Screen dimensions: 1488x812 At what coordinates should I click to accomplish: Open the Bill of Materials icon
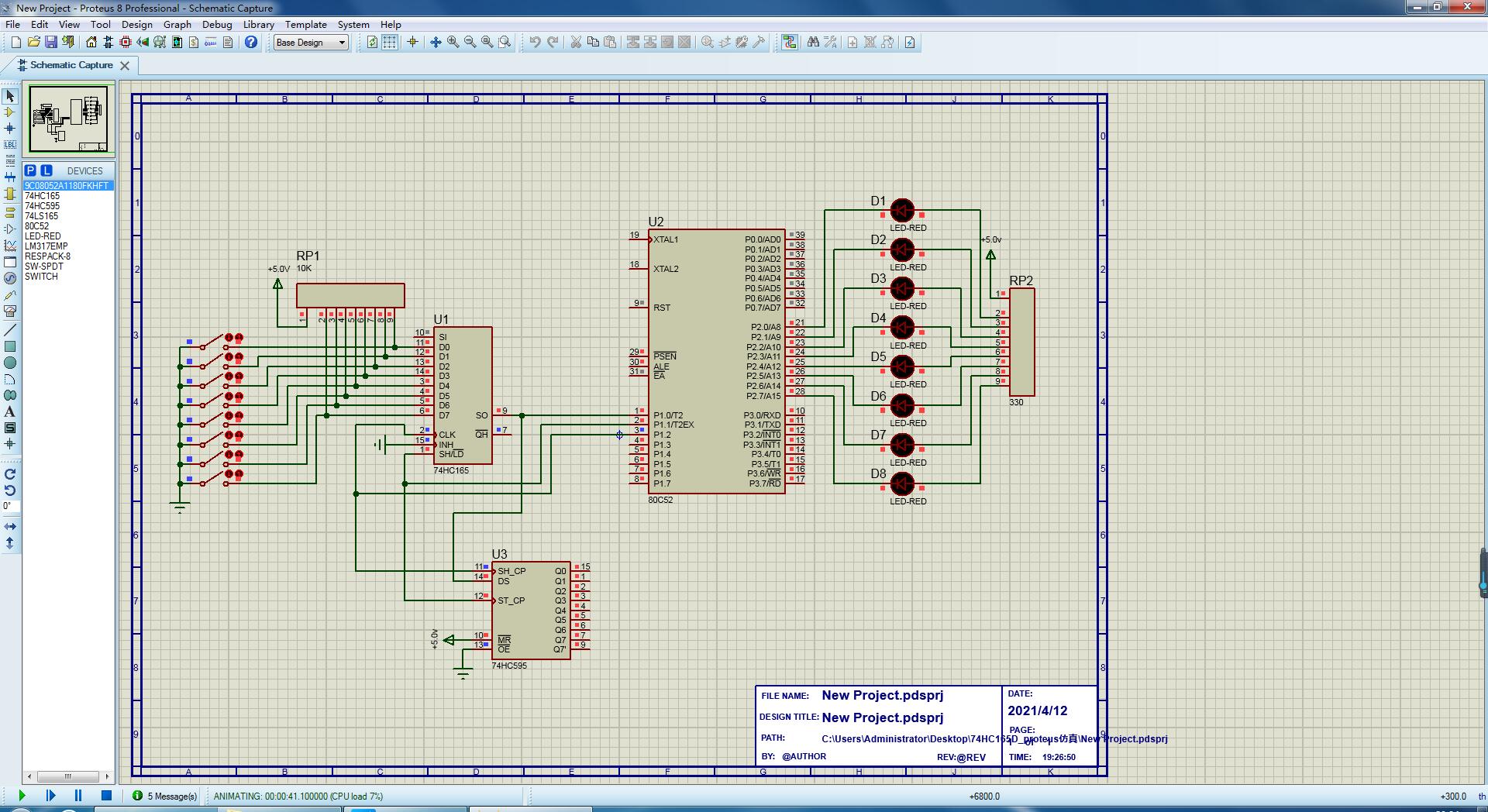194,43
